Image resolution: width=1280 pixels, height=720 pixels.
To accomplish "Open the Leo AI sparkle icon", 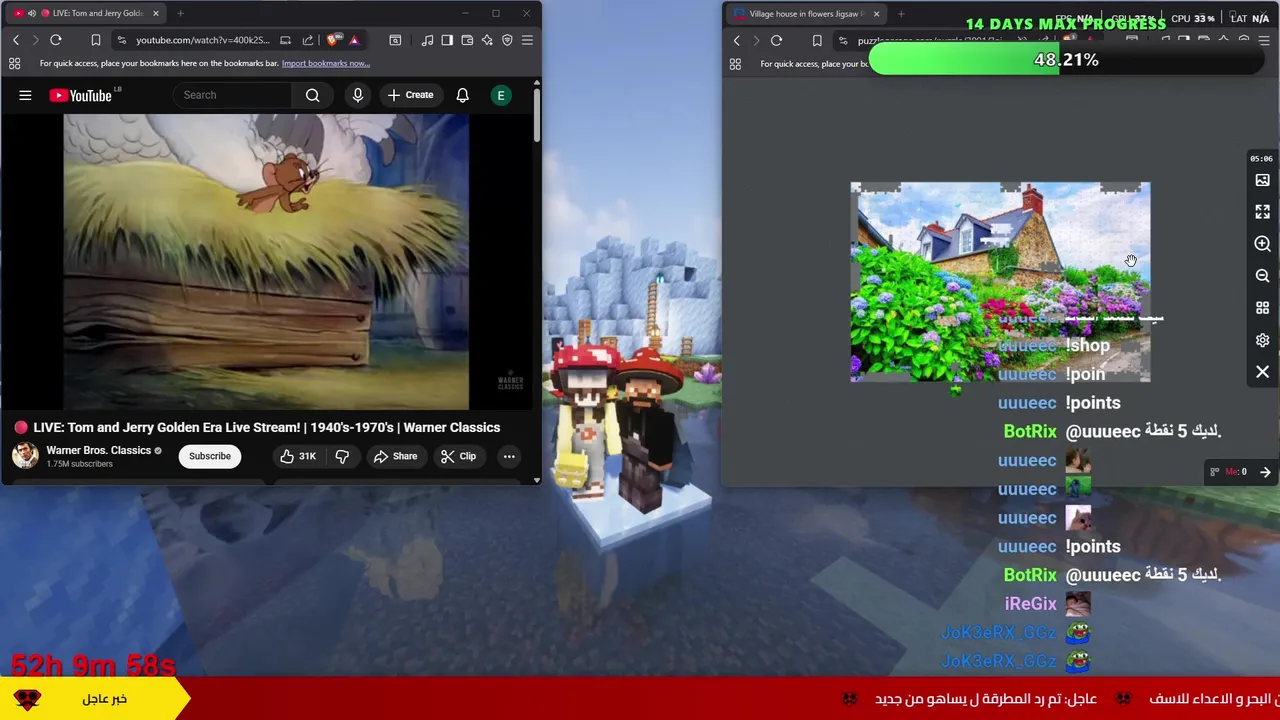I will pos(487,40).
